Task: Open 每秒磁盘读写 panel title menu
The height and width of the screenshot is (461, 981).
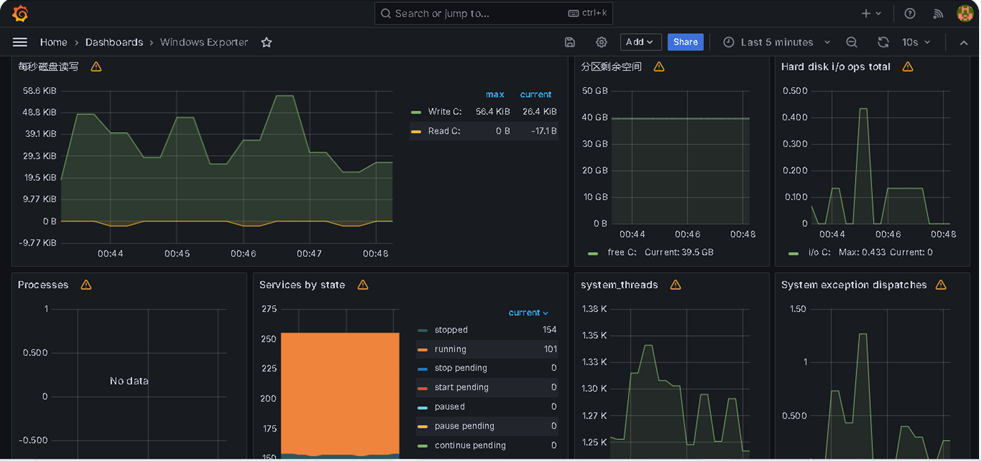Action: pyautogui.click(x=48, y=66)
